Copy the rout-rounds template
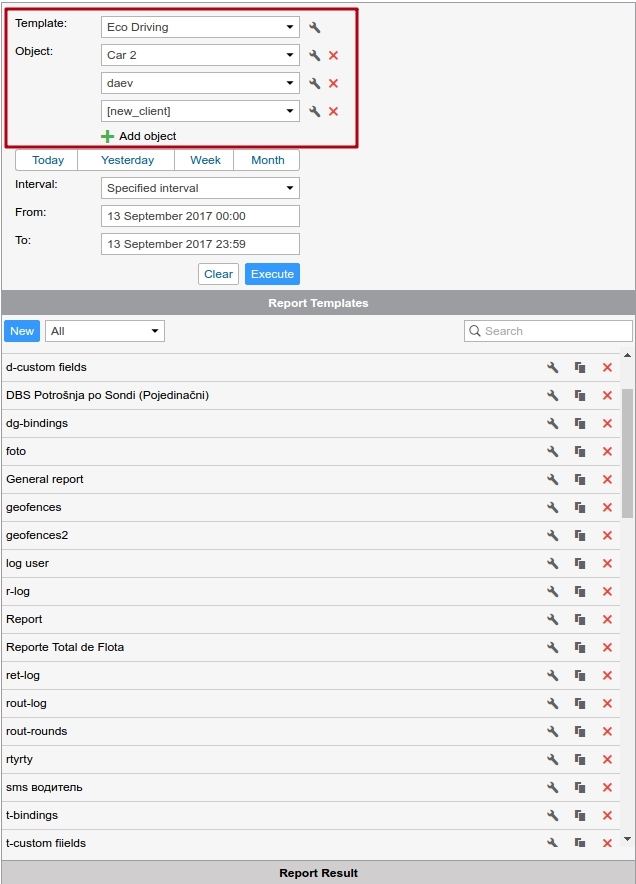The height and width of the screenshot is (884, 636). pos(580,732)
